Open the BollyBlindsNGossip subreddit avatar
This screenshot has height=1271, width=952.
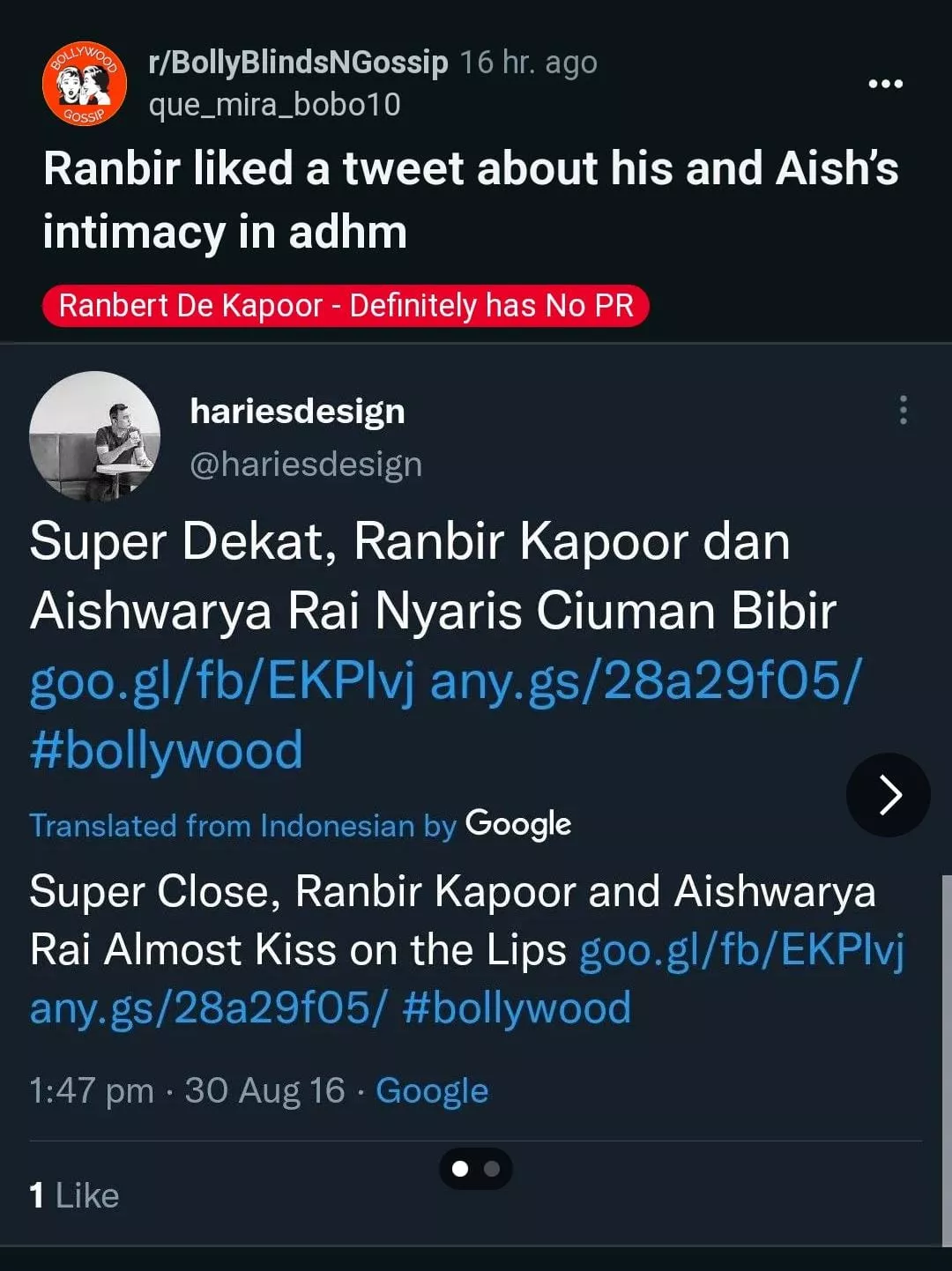[85, 84]
